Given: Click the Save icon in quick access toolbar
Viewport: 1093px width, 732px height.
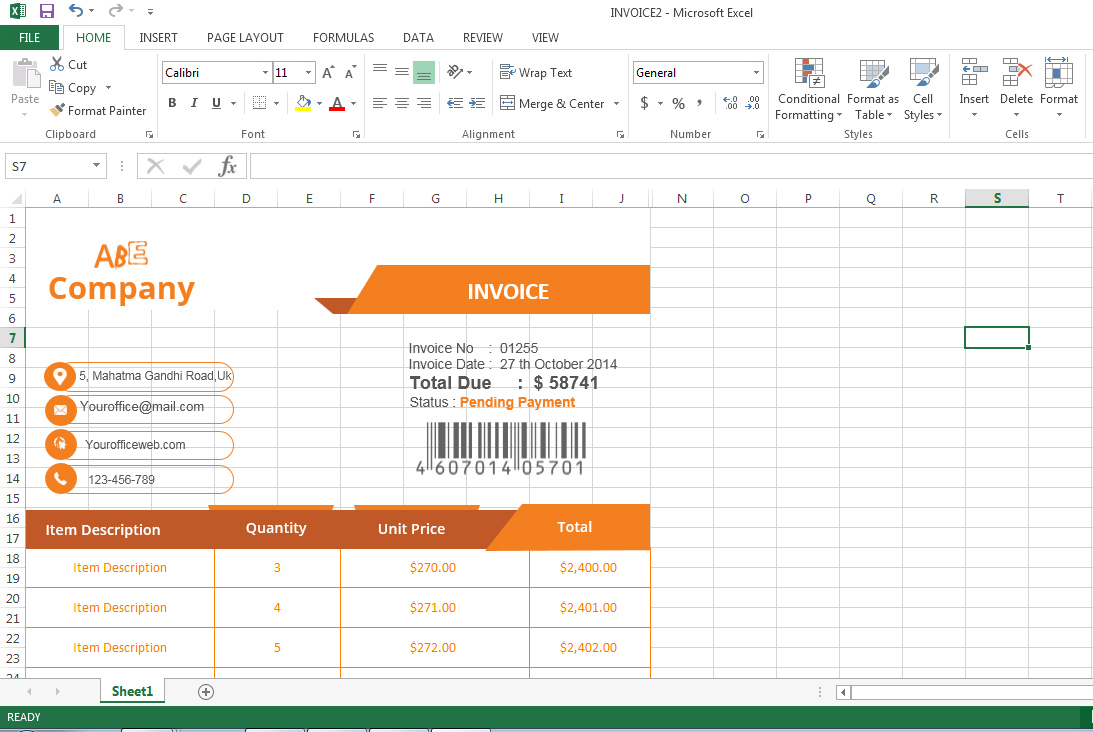Looking at the screenshot, I should [x=47, y=12].
